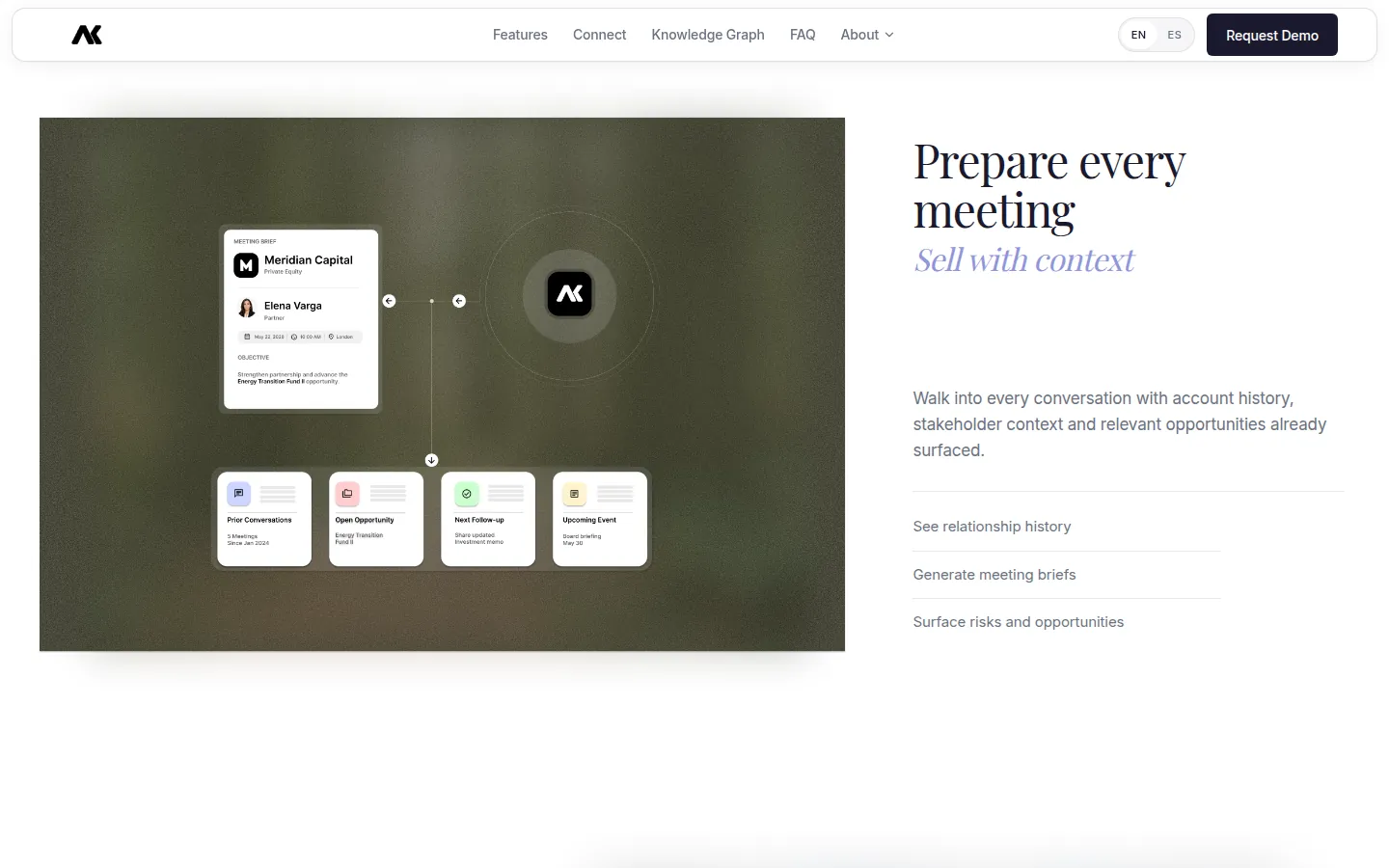
Task: Open the Knowledge Graph nav item
Action: tap(708, 35)
